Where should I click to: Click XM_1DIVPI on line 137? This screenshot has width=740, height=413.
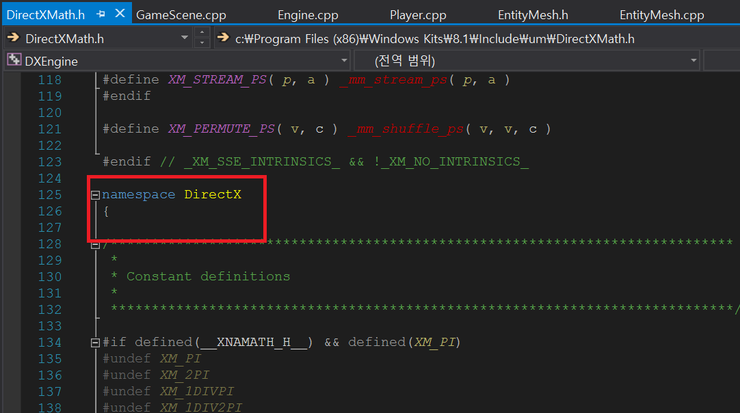pyautogui.click(x=196, y=391)
